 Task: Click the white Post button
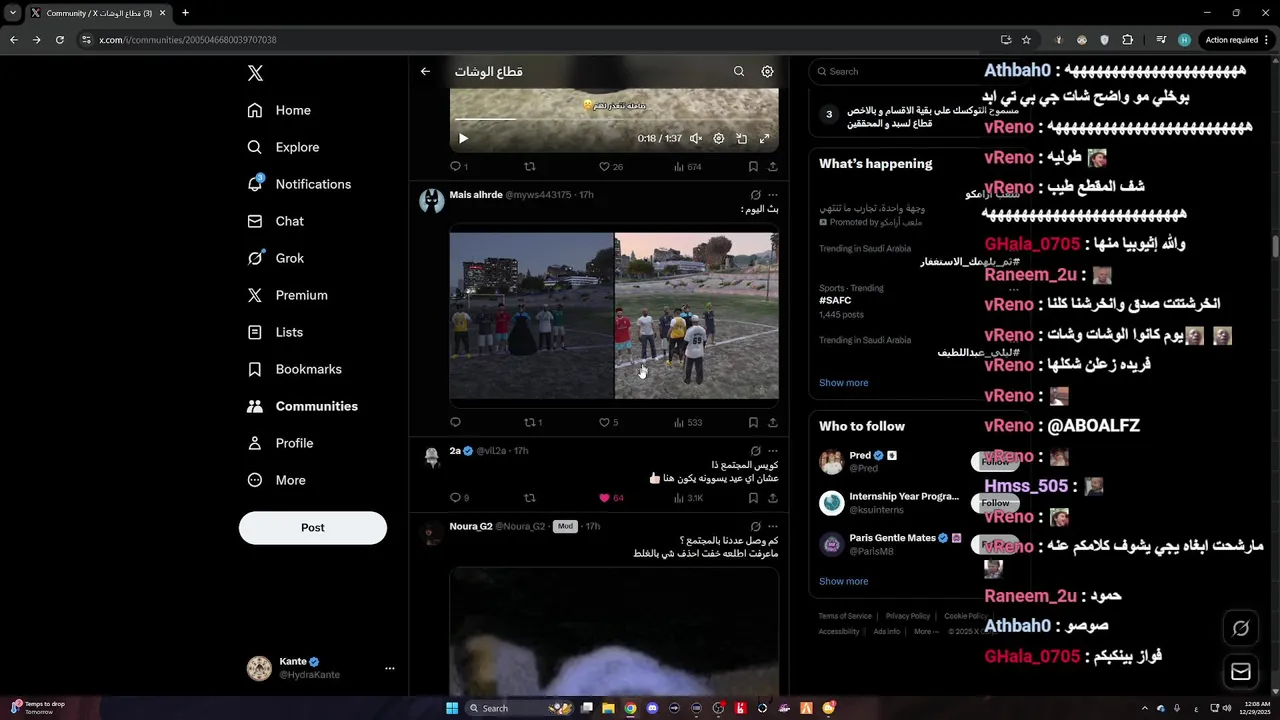click(313, 528)
